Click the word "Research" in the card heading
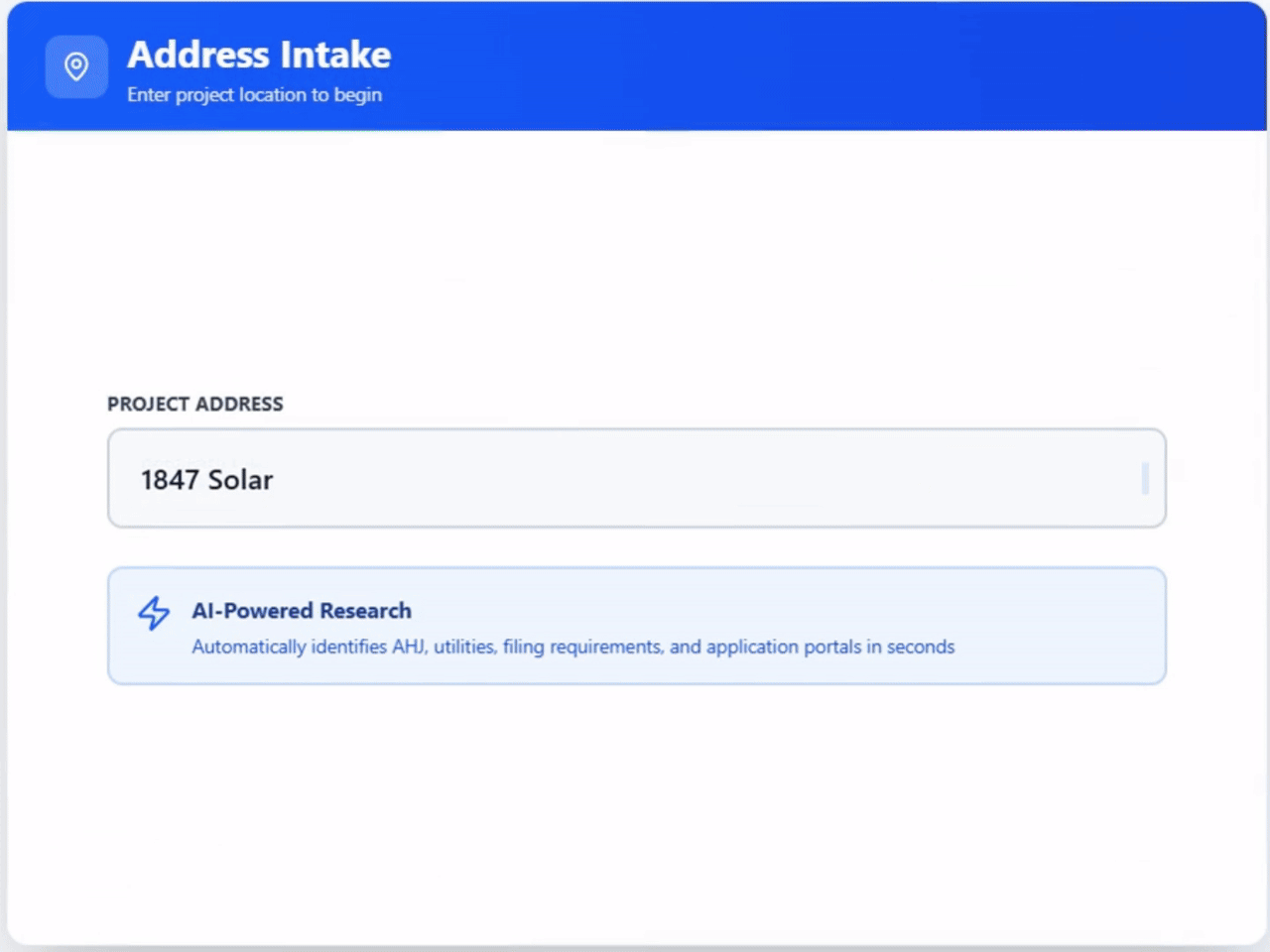The image size is (1270, 952). [365, 611]
